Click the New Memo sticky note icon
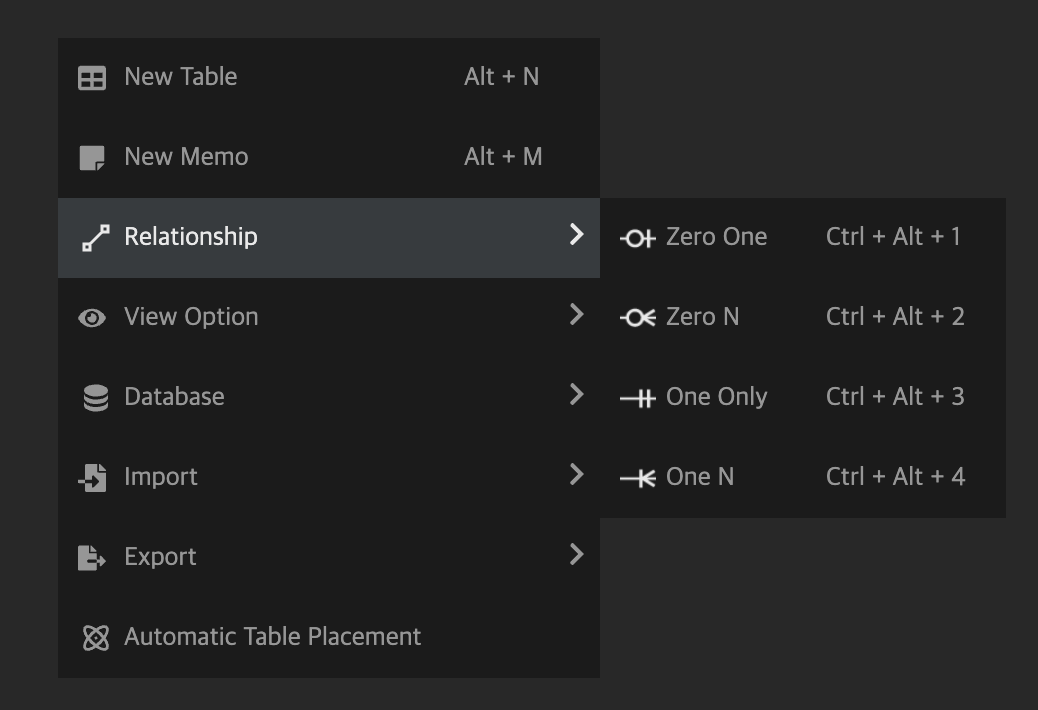1038x710 pixels. [92, 158]
